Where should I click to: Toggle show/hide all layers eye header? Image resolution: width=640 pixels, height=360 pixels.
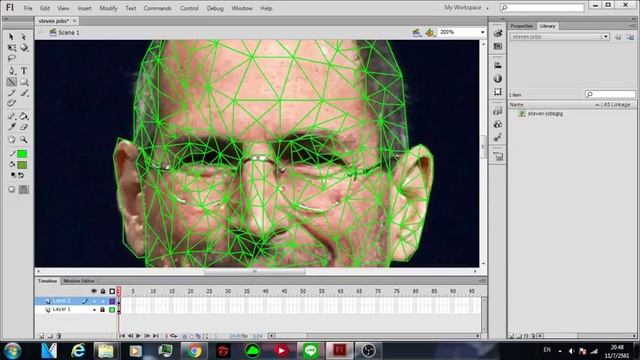click(94, 291)
